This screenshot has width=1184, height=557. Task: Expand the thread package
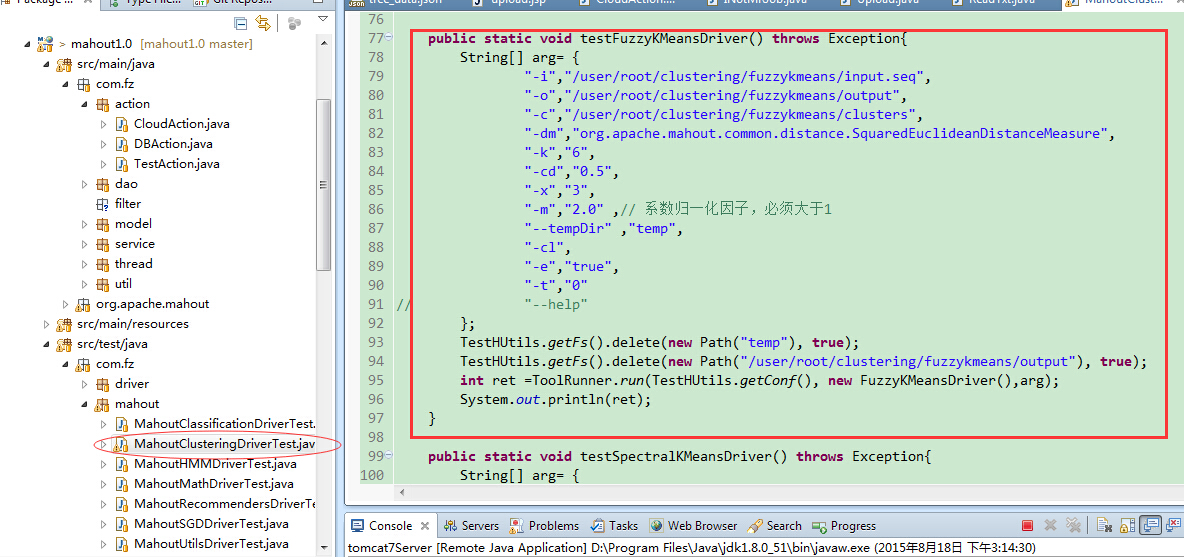[85, 264]
